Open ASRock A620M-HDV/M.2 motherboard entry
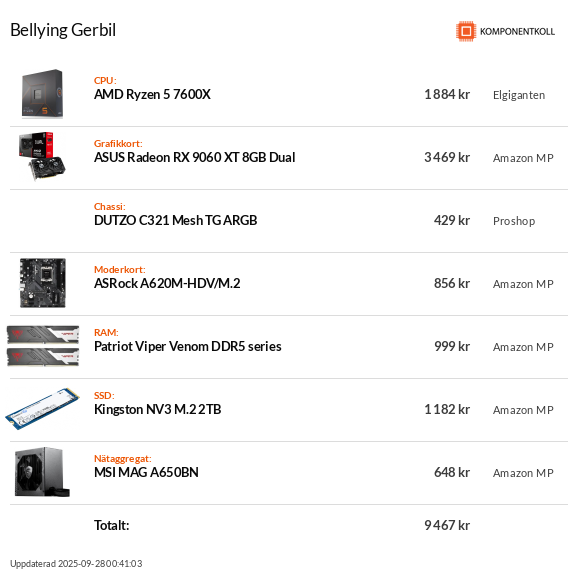Viewport: 577px width, 577px height. 167,283
